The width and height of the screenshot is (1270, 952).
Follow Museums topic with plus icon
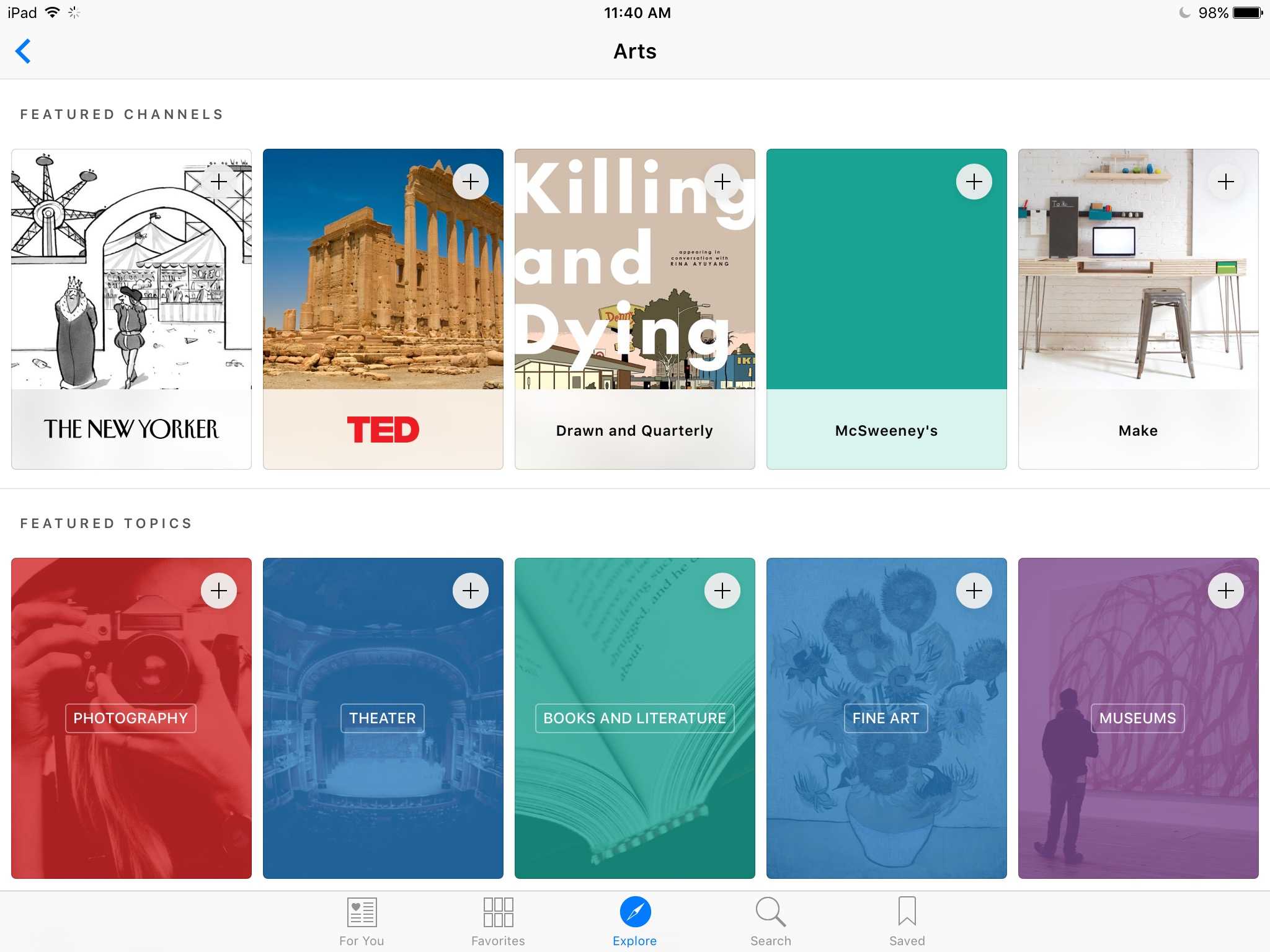click(1226, 591)
